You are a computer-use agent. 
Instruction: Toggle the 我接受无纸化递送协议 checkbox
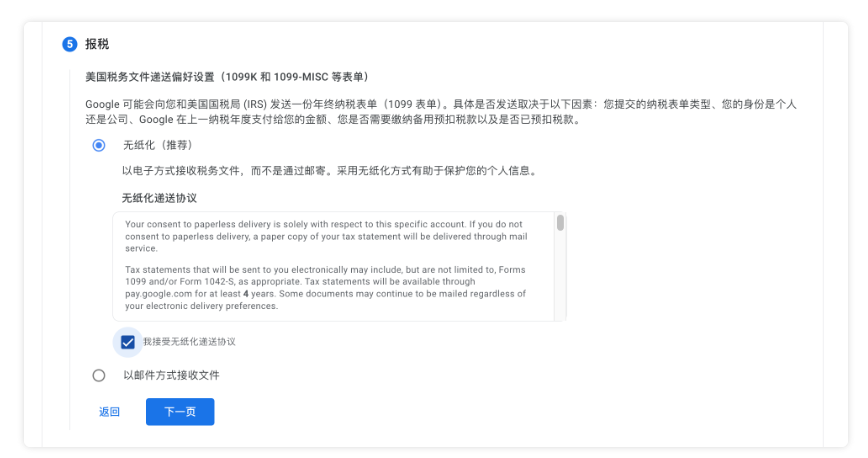[x=128, y=342]
